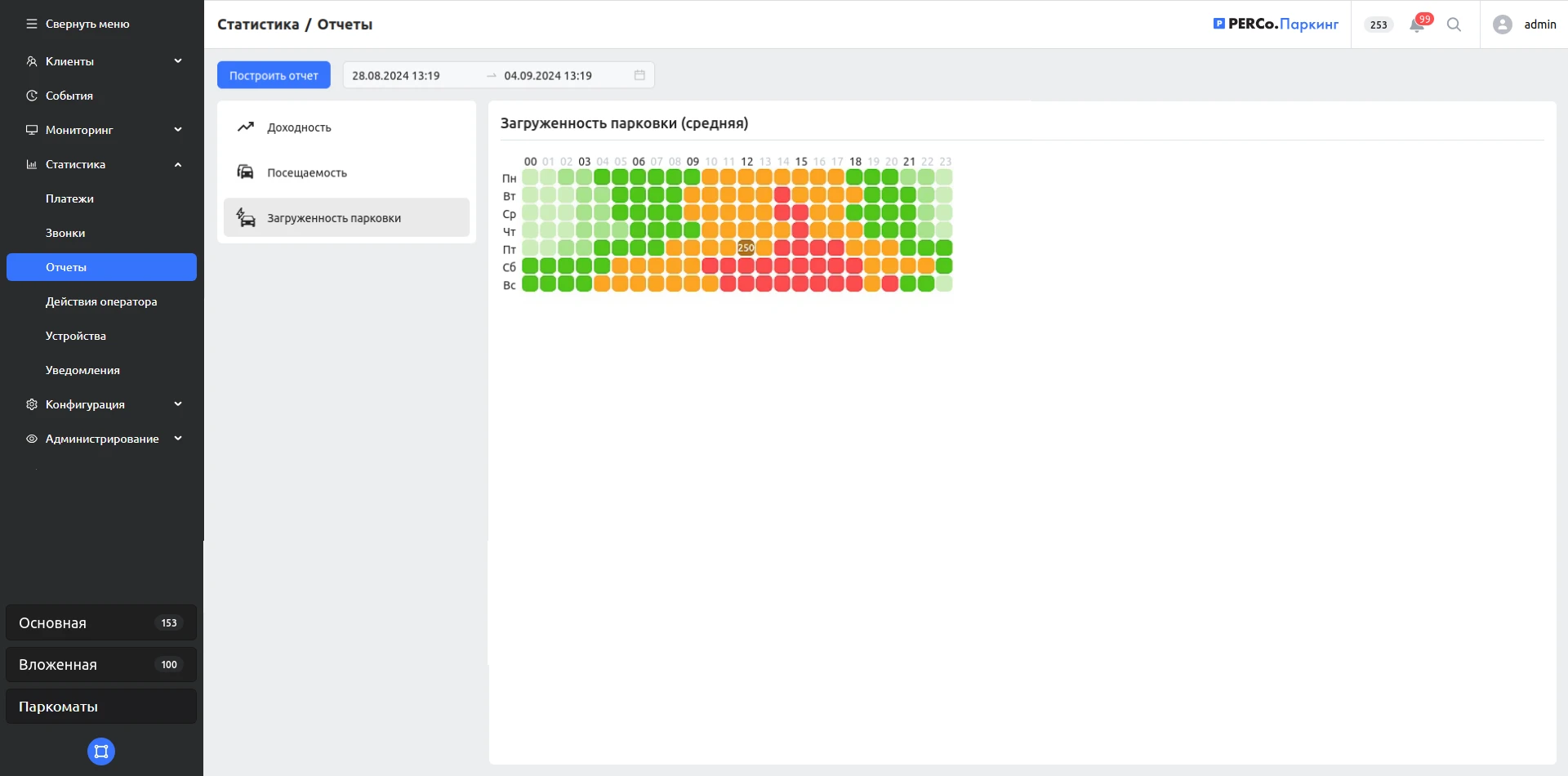Click the admin user avatar icon
Screen dimensions: 1568x776
click(x=1502, y=25)
